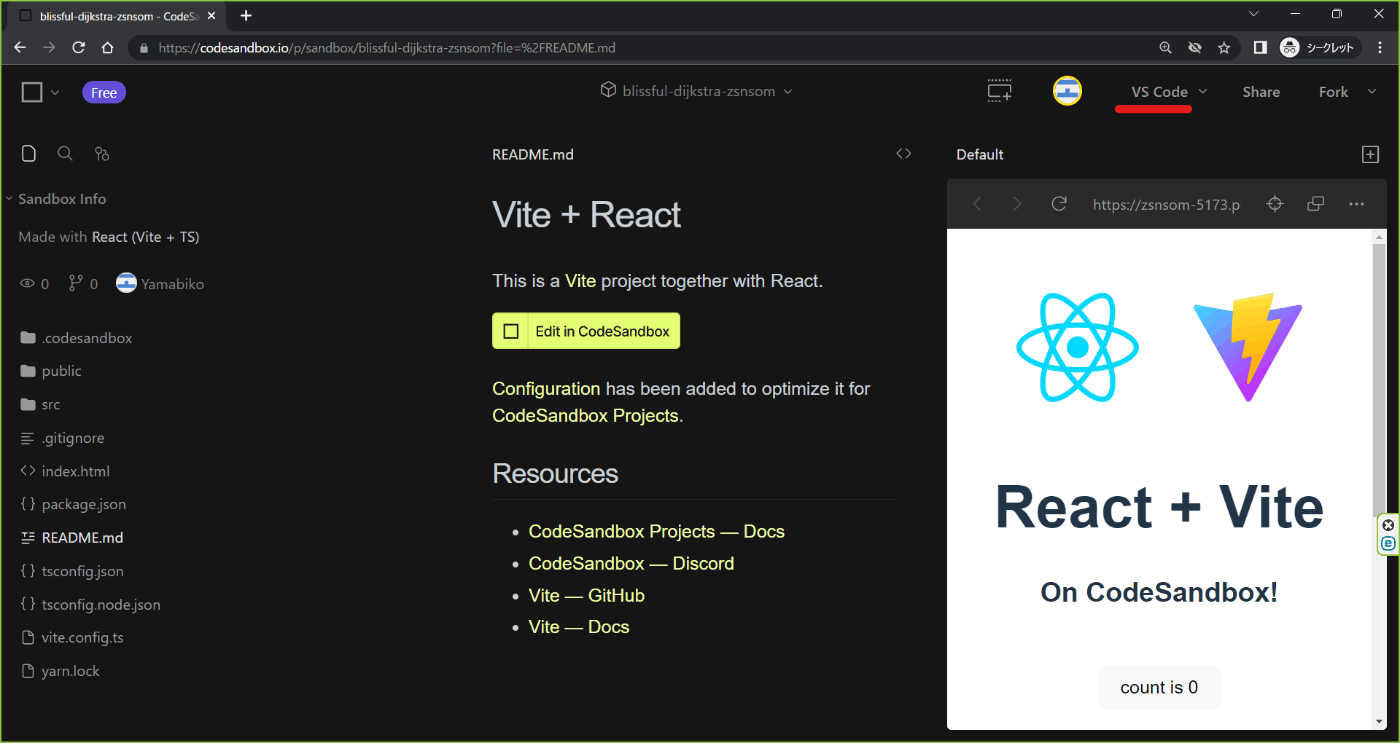1400x743 pixels.
Task: Open the user avatar in top bar
Action: tap(1067, 91)
